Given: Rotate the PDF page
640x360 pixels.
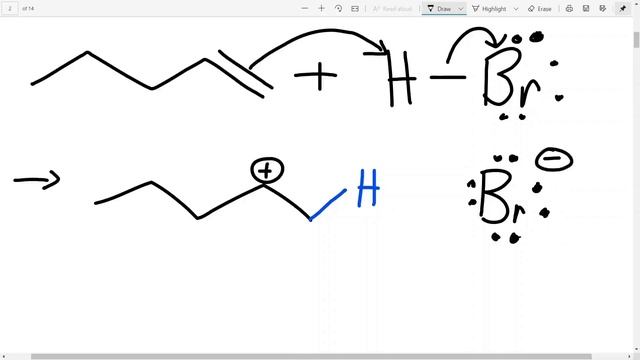Looking at the screenshot, I should coord(338,9).
